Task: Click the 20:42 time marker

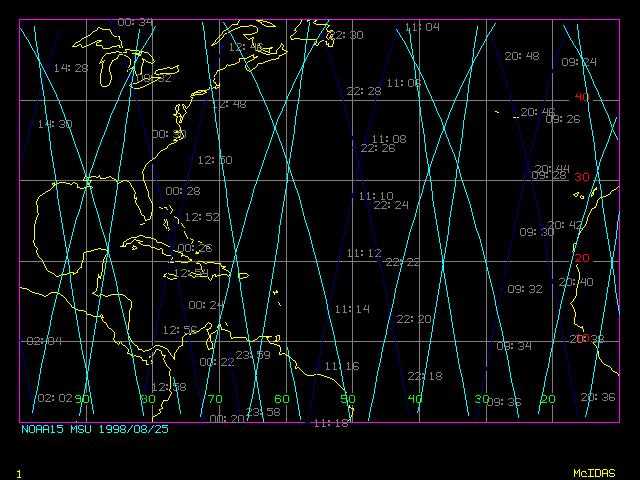Action: pos(564,225)
